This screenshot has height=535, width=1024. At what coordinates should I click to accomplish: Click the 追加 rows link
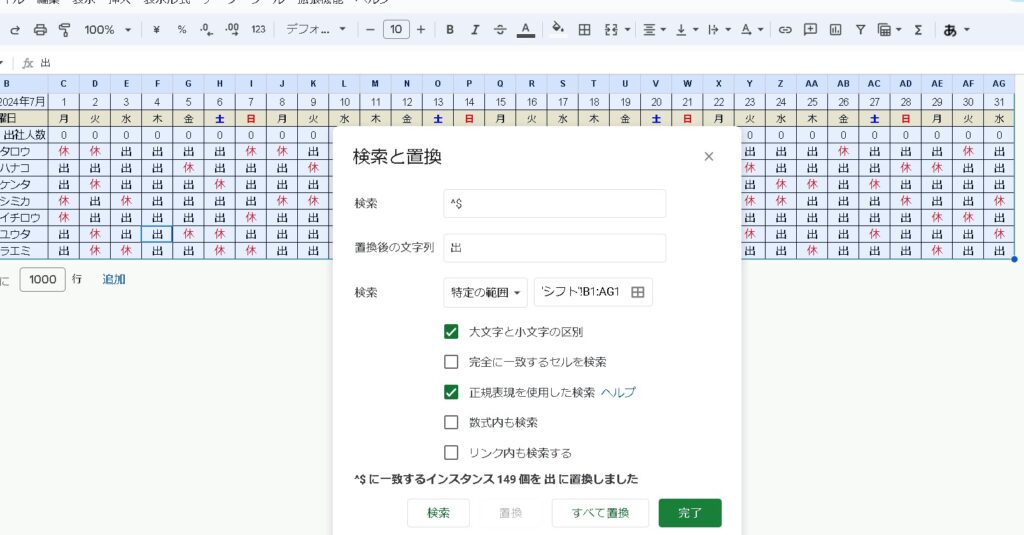pyautogui.click(x=114, y=279)
